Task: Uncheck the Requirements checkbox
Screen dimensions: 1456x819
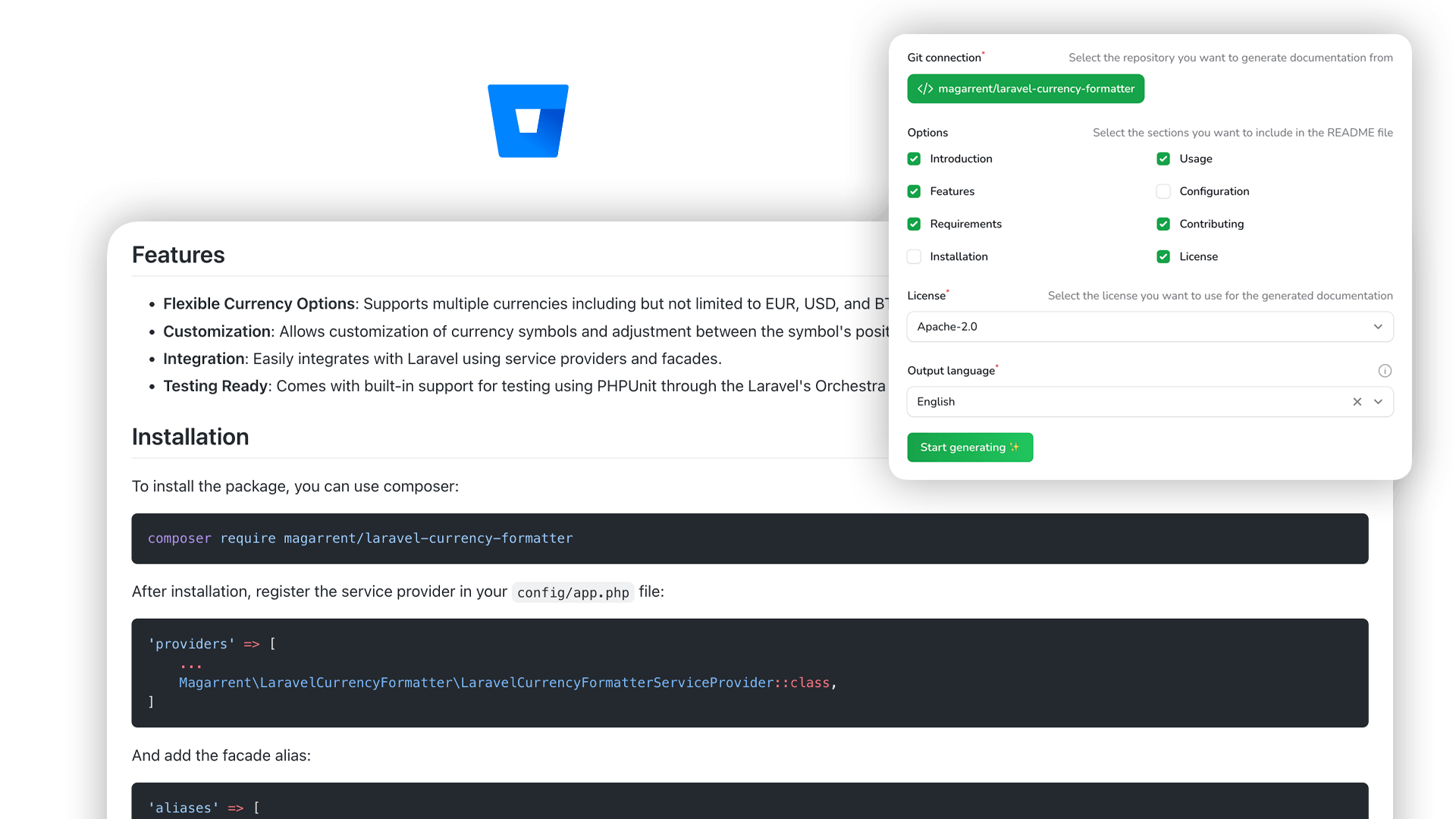Action: pyautogui.click(x=914, y=224)
